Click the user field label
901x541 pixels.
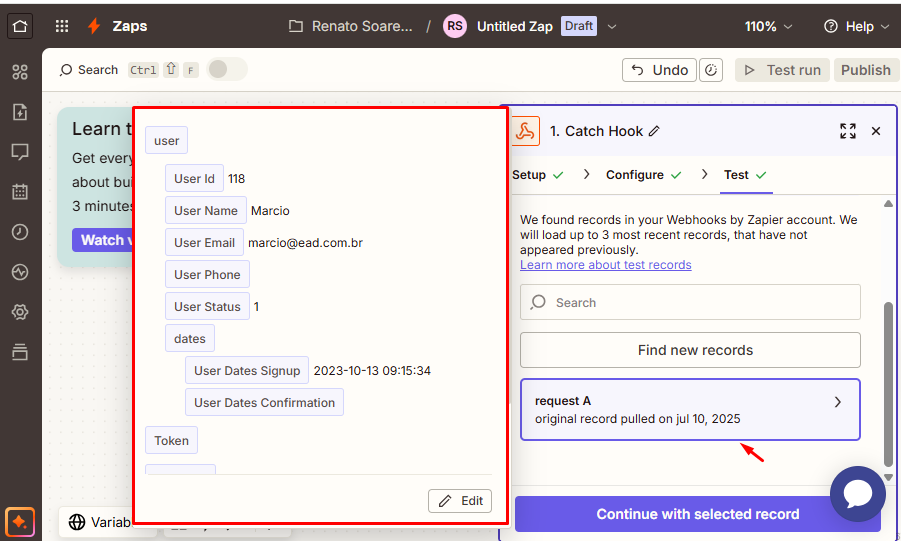click(167, 140)
